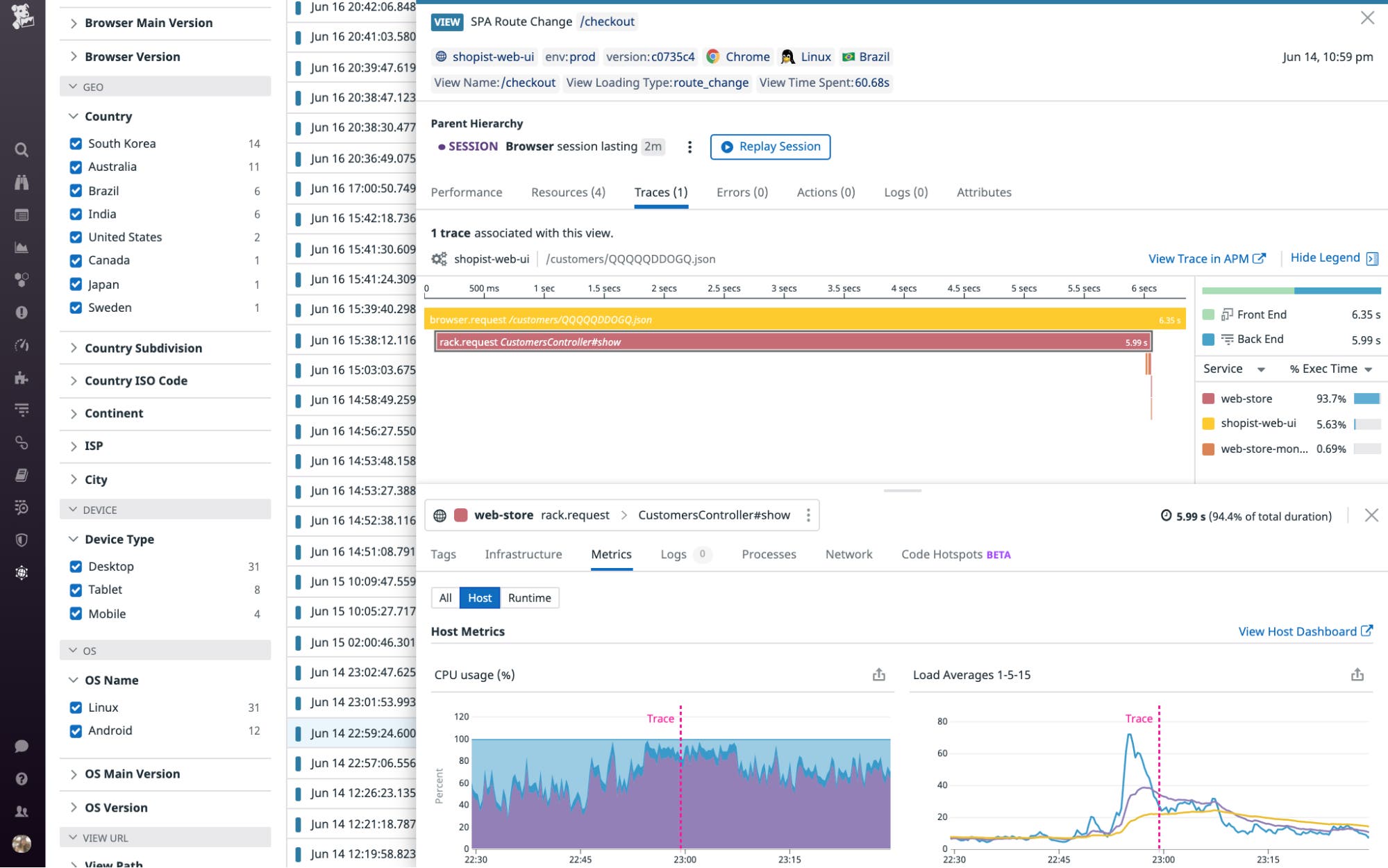1388x868 pixels.
Task: Open global search from the sidebar magnifier
Action: 21,150
